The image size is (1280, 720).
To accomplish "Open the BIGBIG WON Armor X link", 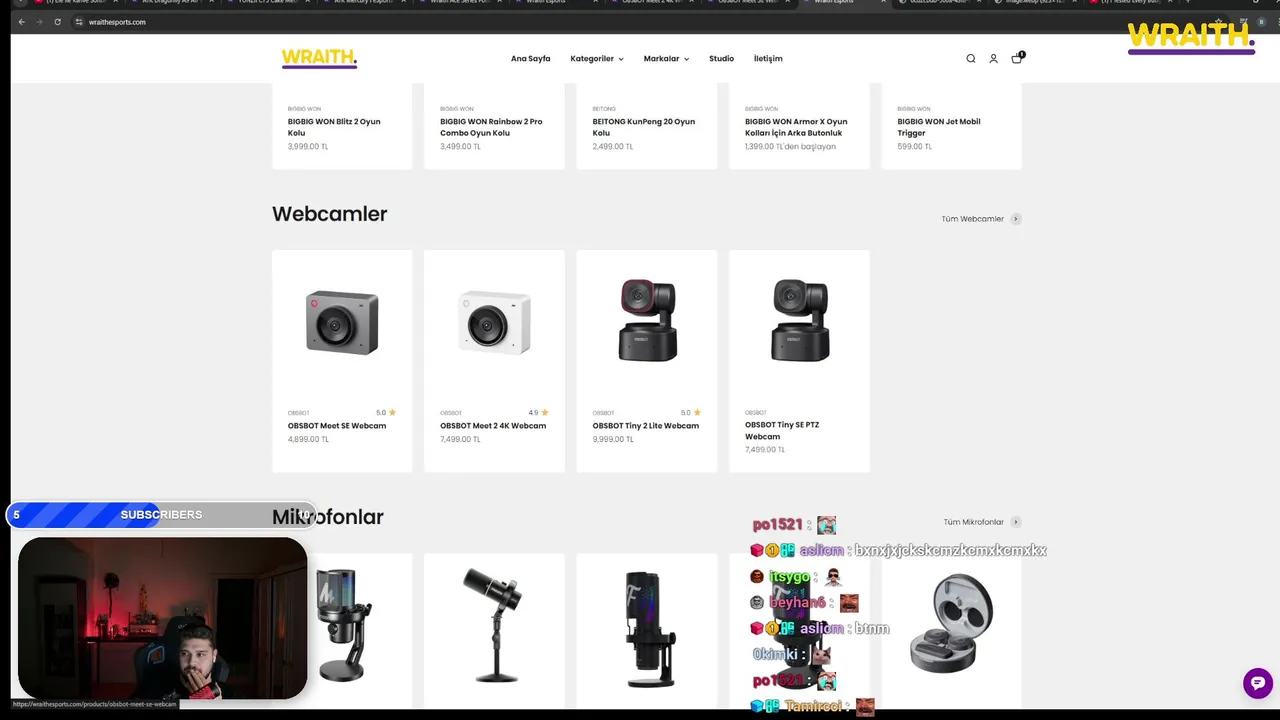I will click(796, 127).
